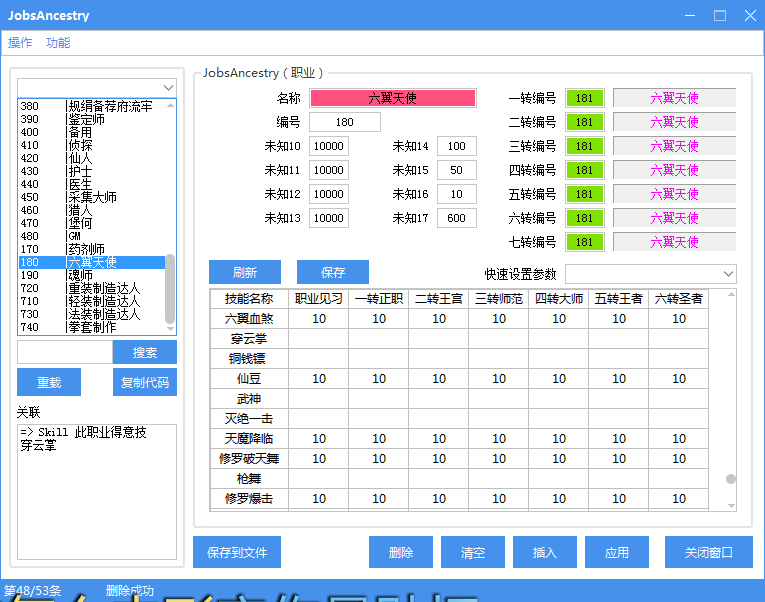Click the 复制代码 button
Viewport: 765px width, 602px height.
pyautogui.click(x=145, y=382)
